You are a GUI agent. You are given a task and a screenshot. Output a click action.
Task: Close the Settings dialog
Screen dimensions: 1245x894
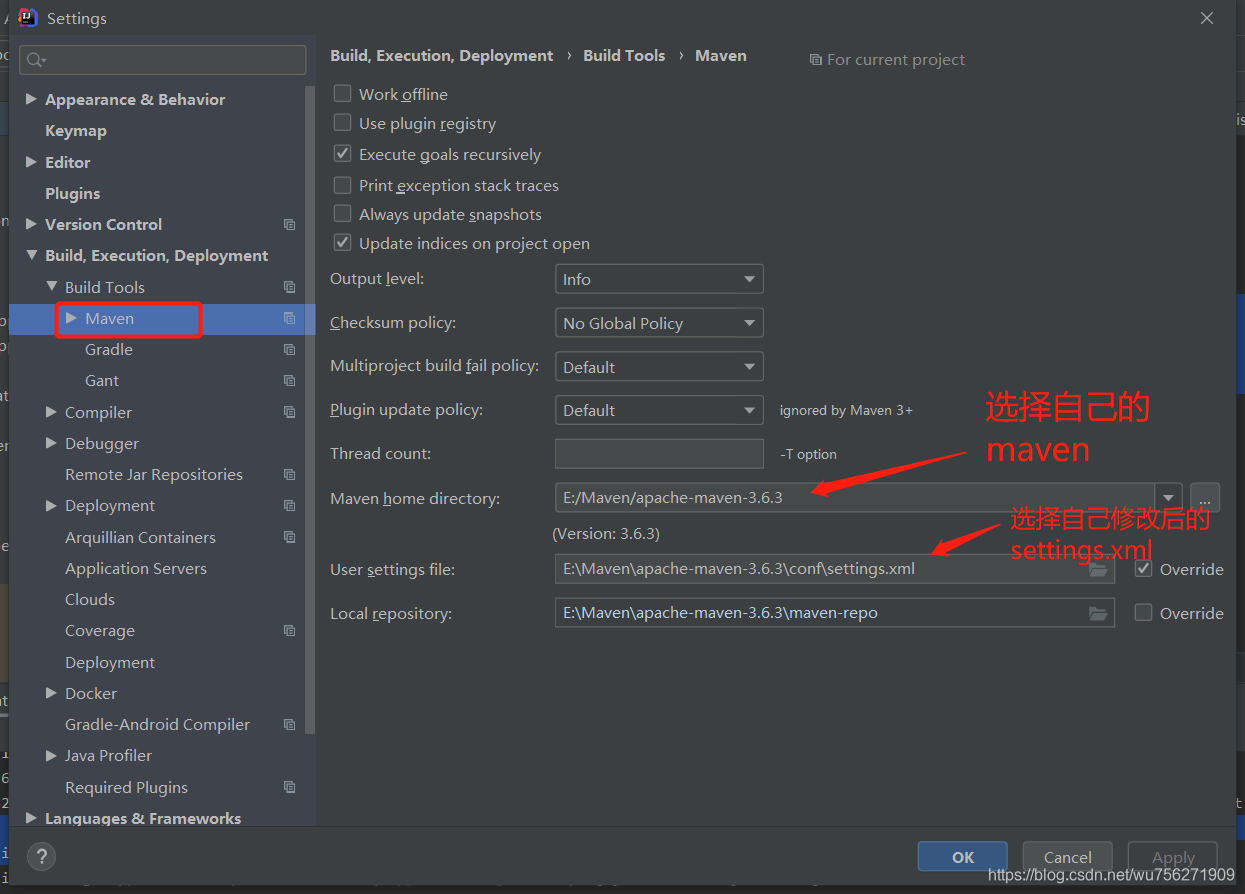pyautogui.click(x=1207, y=18)
